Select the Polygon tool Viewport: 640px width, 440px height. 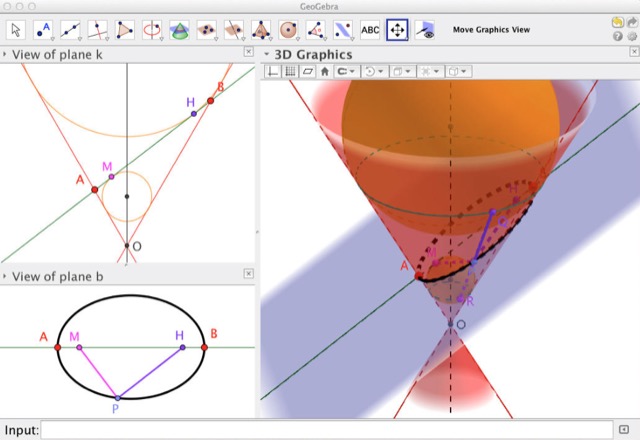pos(125,30)
